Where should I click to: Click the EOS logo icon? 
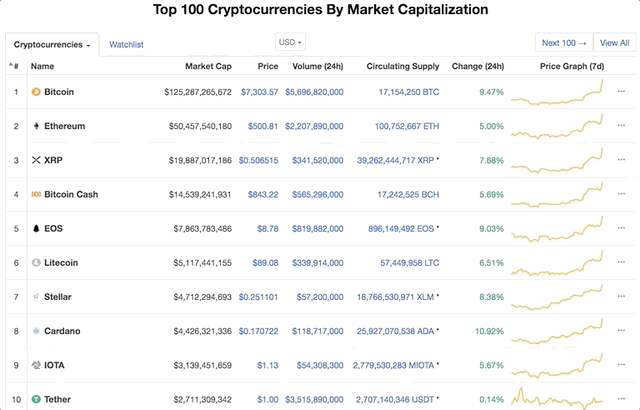(x=36, y=228)
